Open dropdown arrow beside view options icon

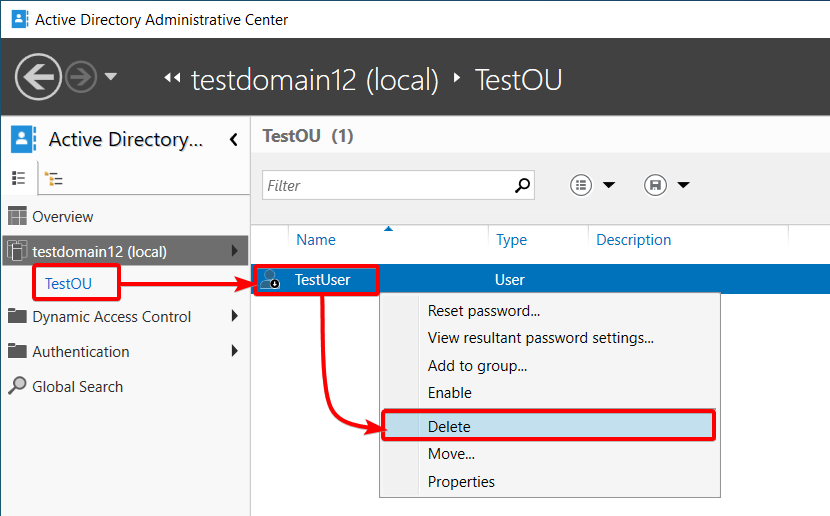point(609,185)
